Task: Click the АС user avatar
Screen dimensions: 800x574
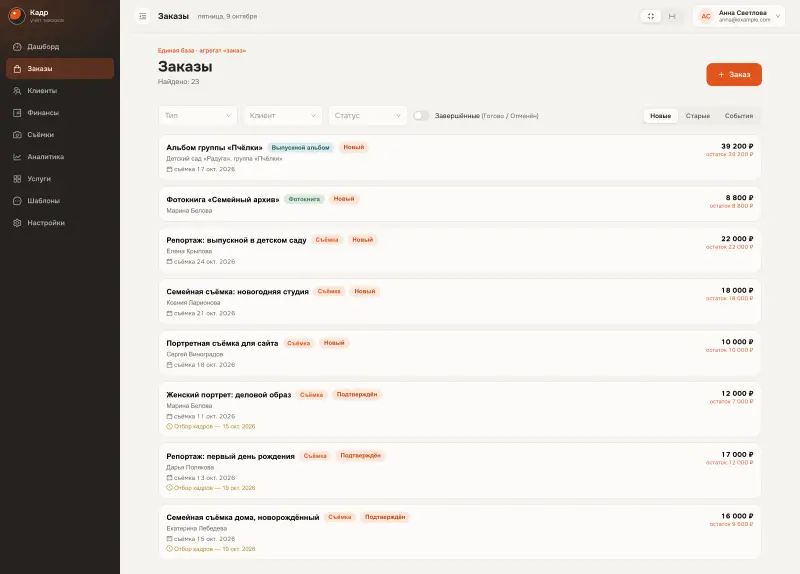Action: coord(706,16)
